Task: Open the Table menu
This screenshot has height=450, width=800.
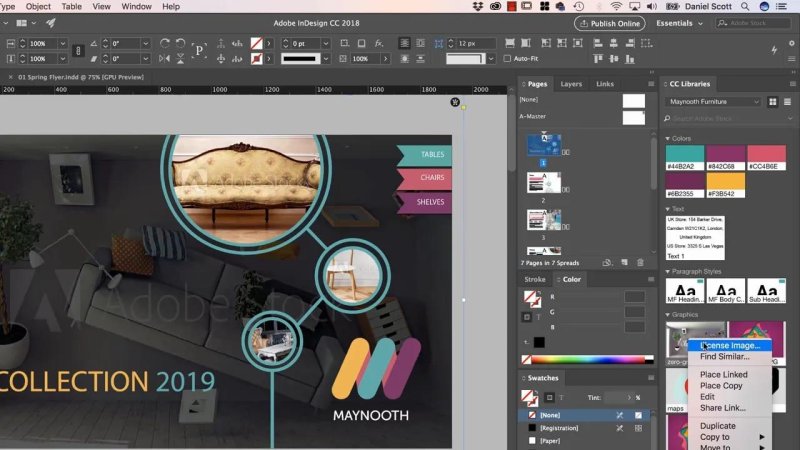Action: click(x=71, y=7)
